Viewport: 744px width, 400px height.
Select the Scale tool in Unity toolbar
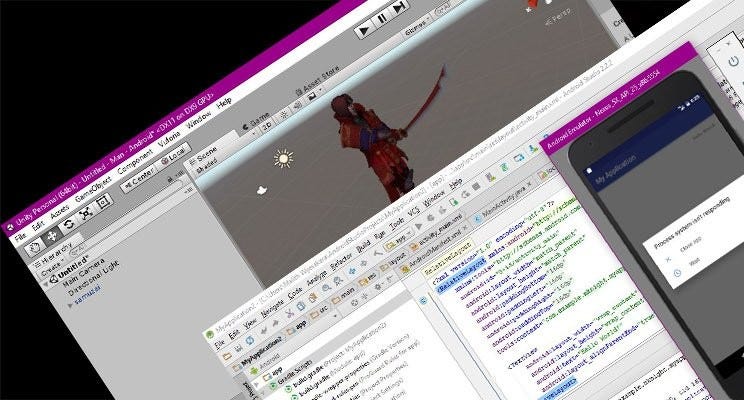pyautogui.click(x=85, y=214)
